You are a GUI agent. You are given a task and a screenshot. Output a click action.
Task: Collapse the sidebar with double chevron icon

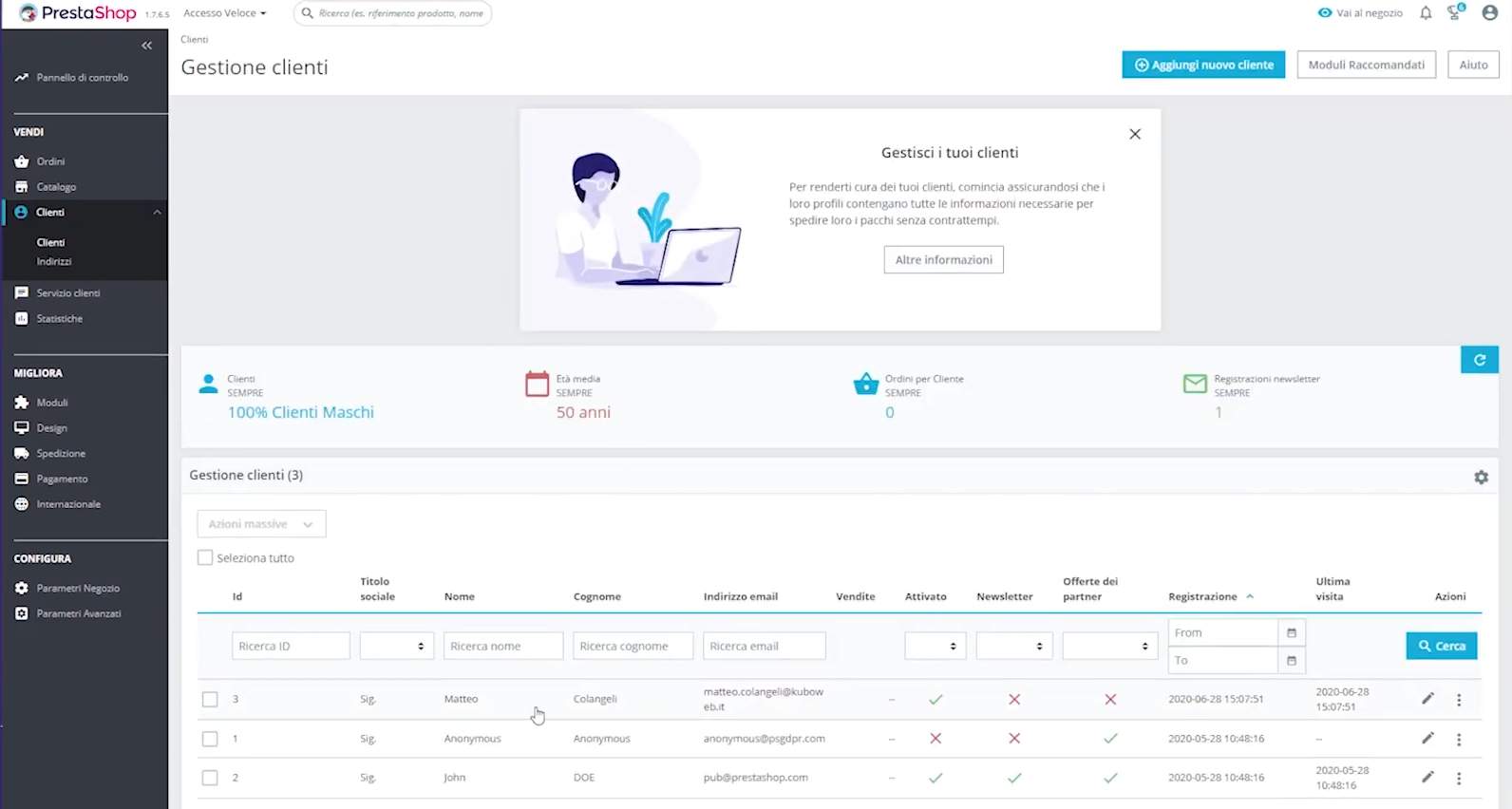coord(146,46)
